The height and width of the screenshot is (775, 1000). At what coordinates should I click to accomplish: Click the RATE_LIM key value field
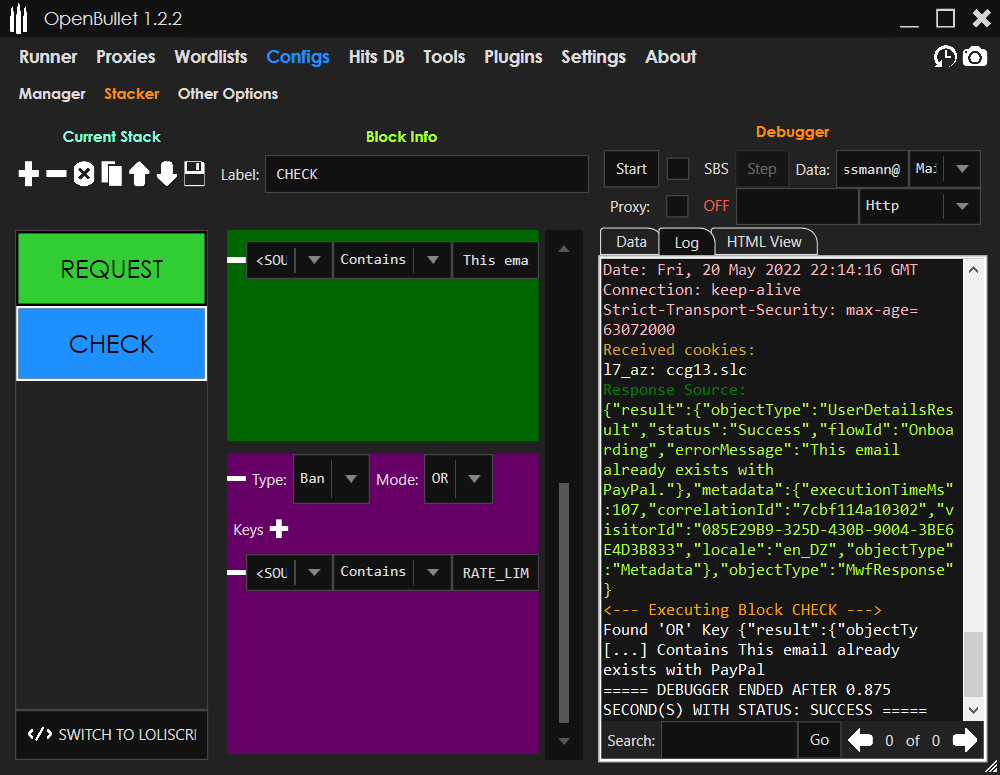(496, 572)
